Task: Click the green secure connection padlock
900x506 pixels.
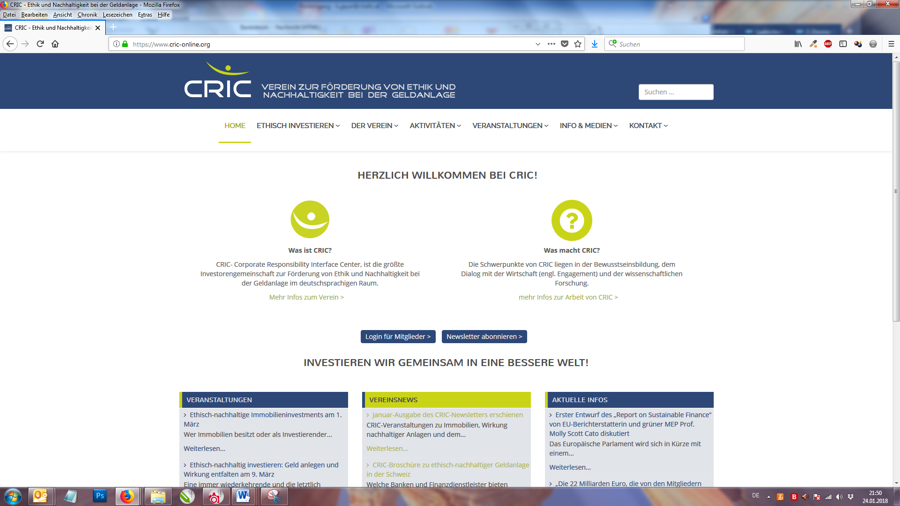Action: [x=125, y=44]
